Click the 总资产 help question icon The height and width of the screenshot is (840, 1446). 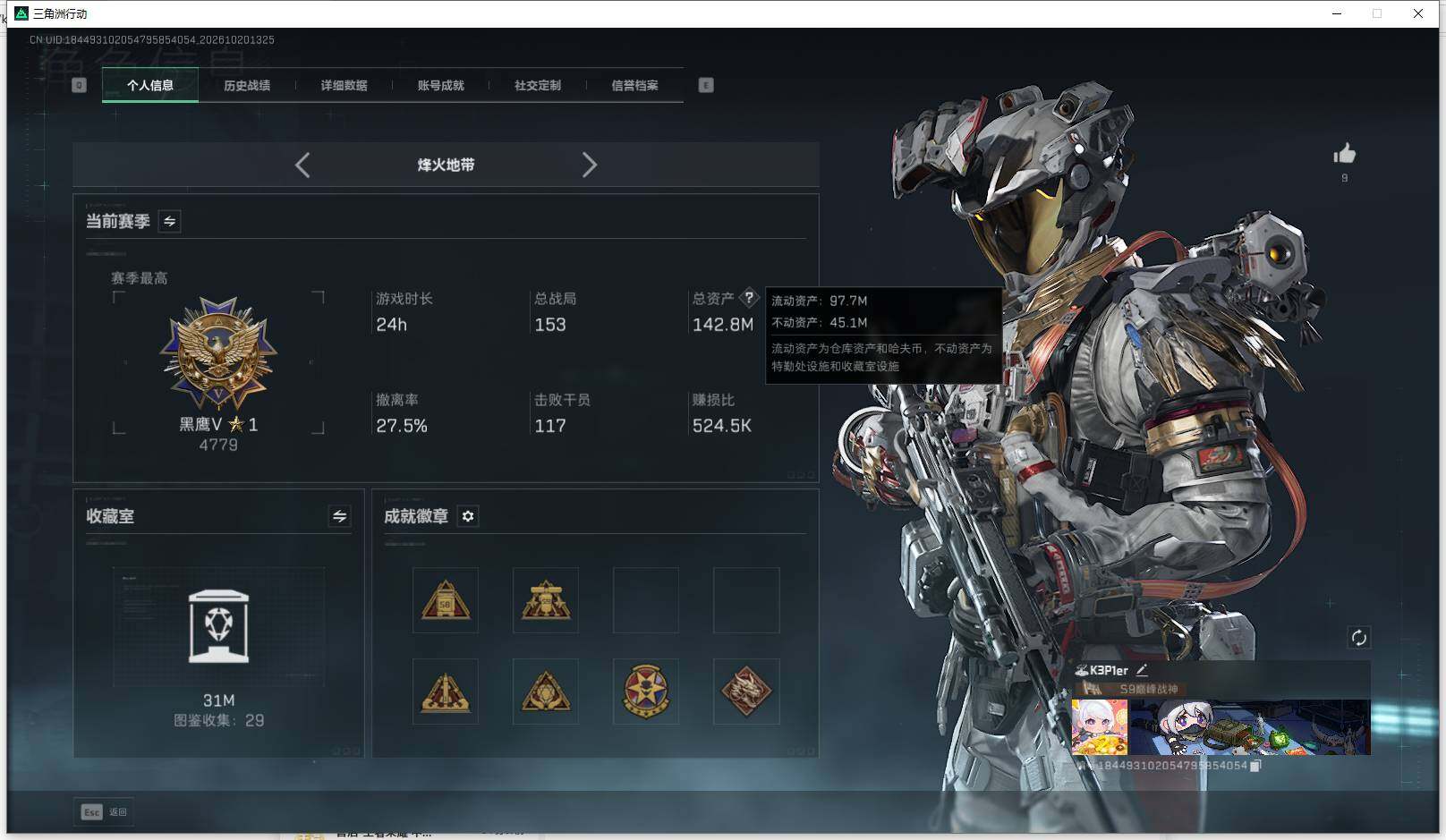[x=749, y=298]
